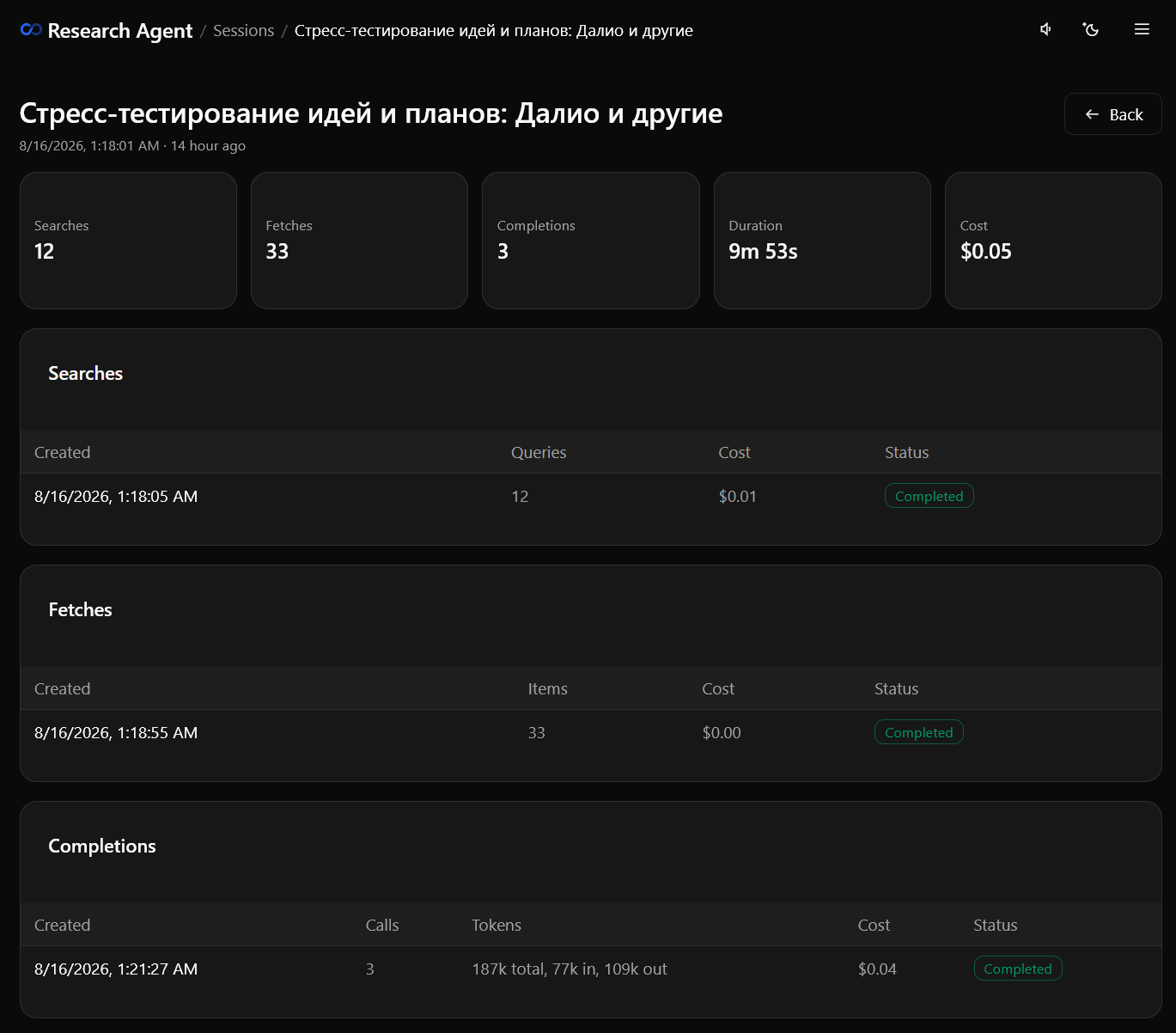Click the $0.01 cost cell
The width and height of the screenshot is (1176, 1033).
738,497
